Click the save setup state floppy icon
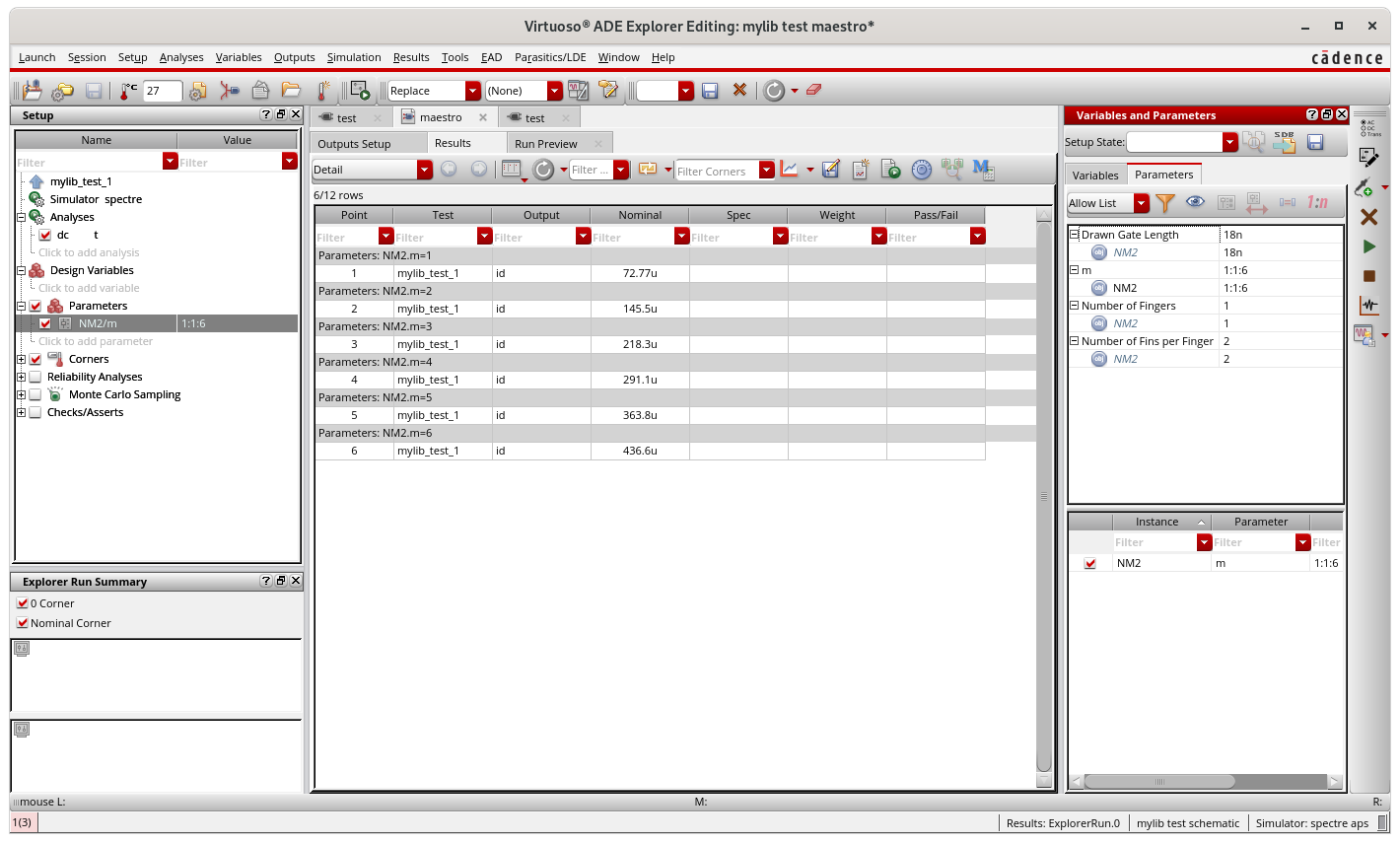Viewport: 1400px width, 843px height. pyautogui.click(x=1314, y=142)
